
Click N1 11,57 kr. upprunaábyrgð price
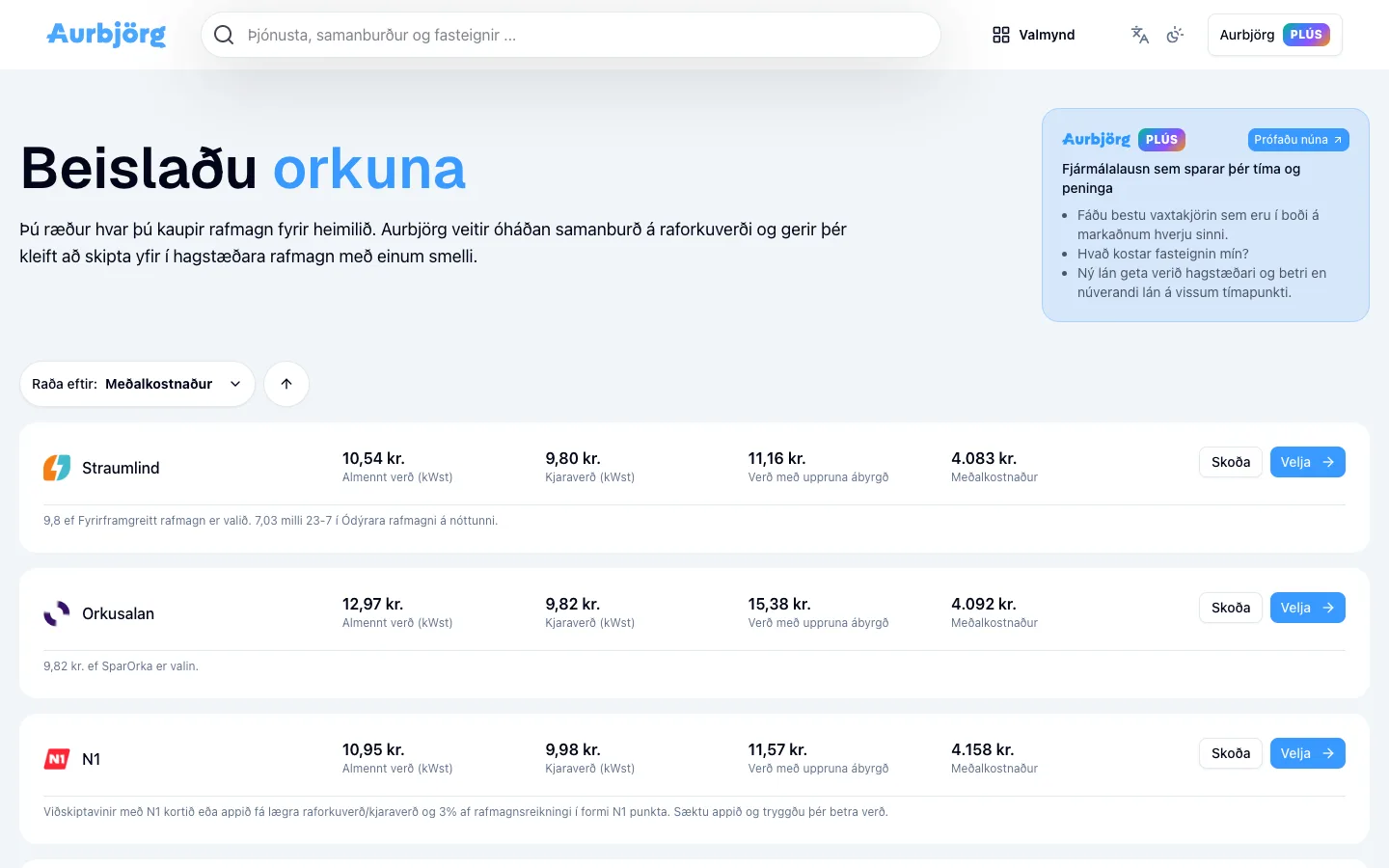pos(818,758)
